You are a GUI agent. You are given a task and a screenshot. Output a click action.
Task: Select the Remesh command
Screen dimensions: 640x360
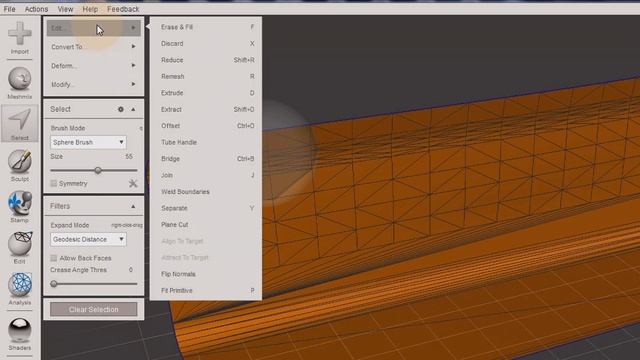[x=206, y=76]
